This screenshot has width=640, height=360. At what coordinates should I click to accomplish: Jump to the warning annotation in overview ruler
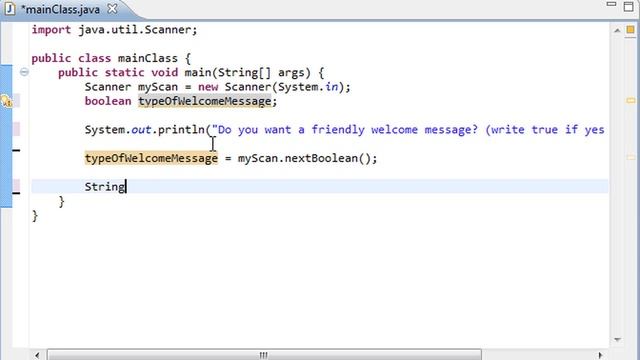(x=631, y=100)
